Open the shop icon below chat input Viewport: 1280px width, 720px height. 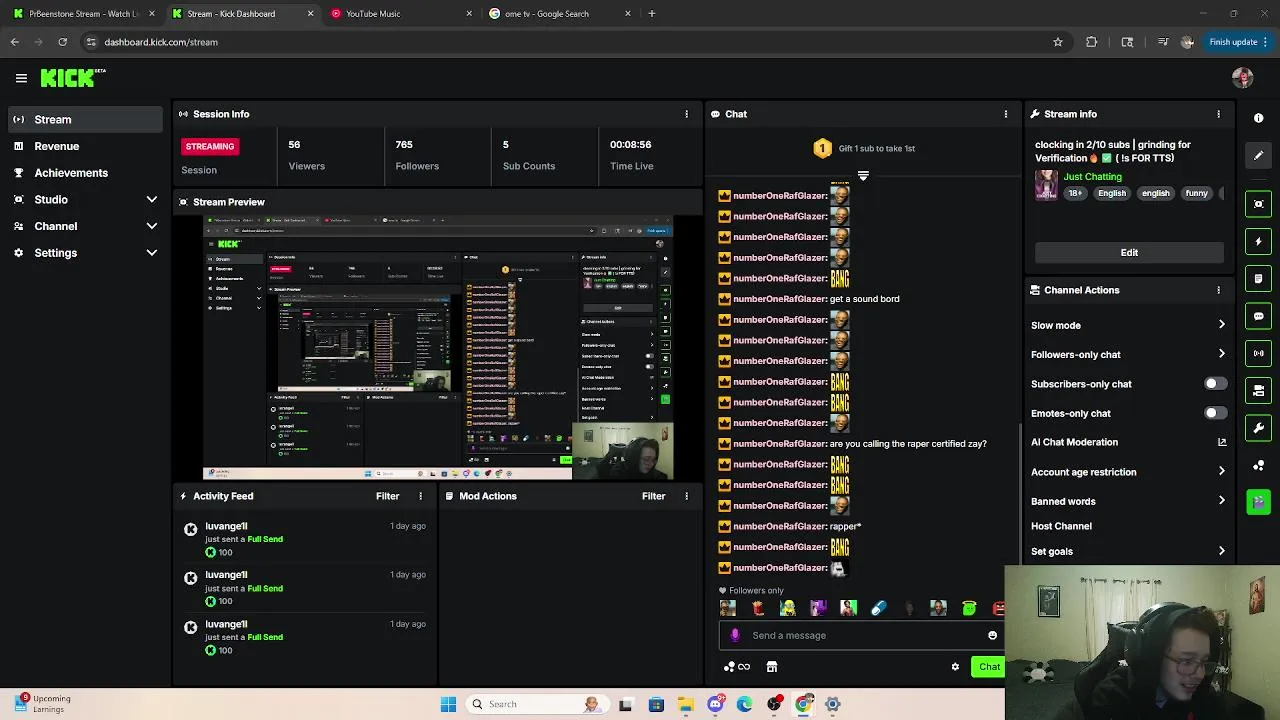(772, 667)
